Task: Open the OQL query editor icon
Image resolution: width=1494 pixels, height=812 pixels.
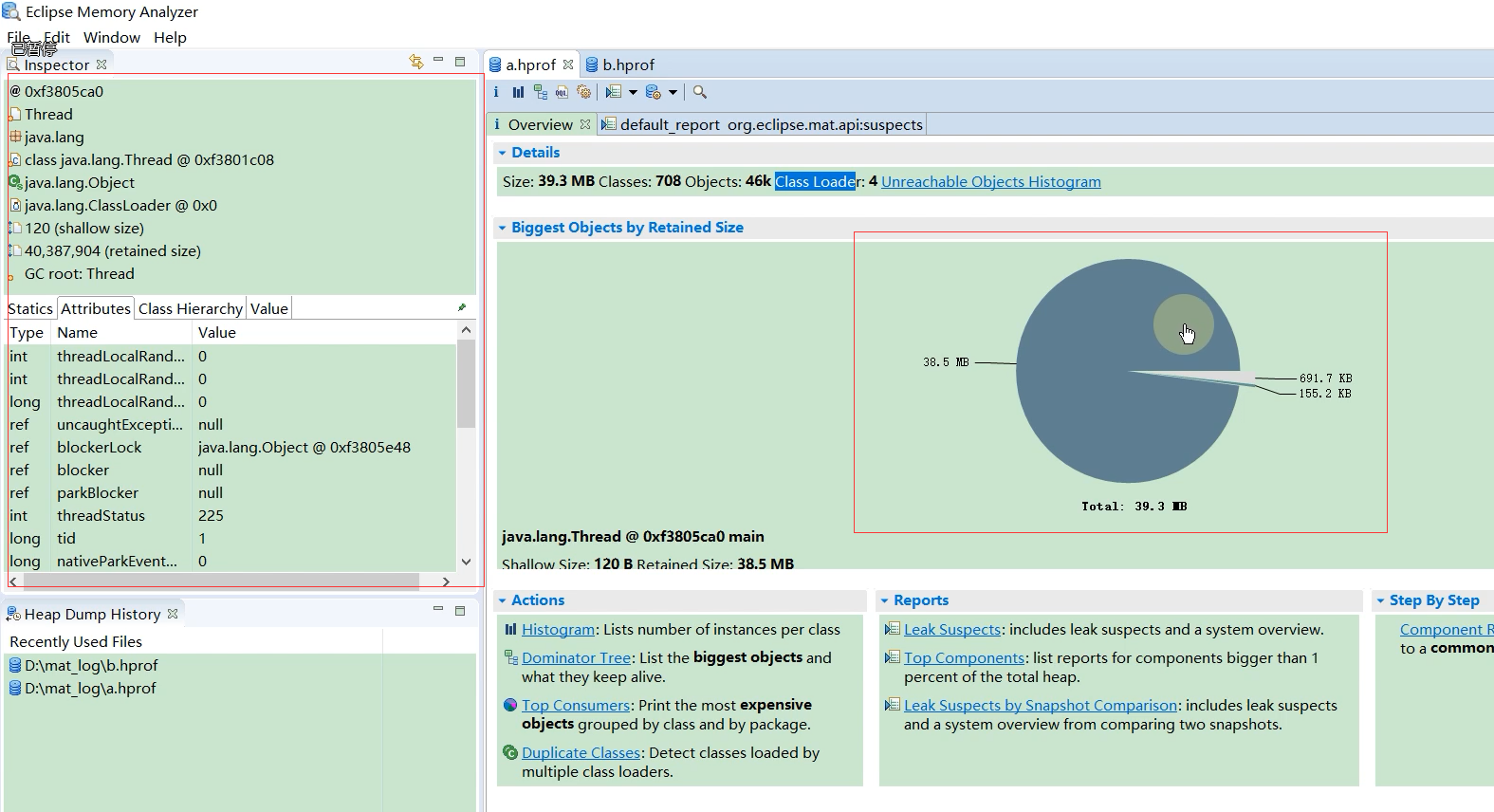Action: coord(562,92)
